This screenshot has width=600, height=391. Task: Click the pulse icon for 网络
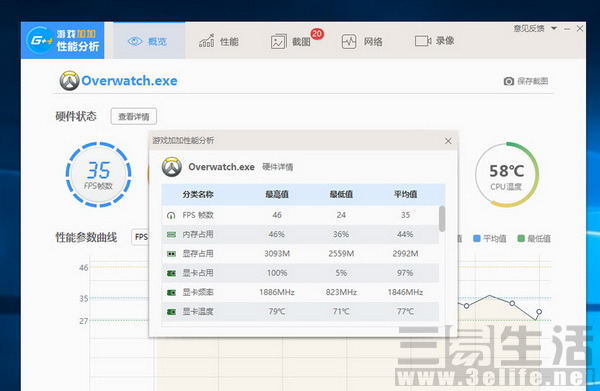tap(349, 41)
